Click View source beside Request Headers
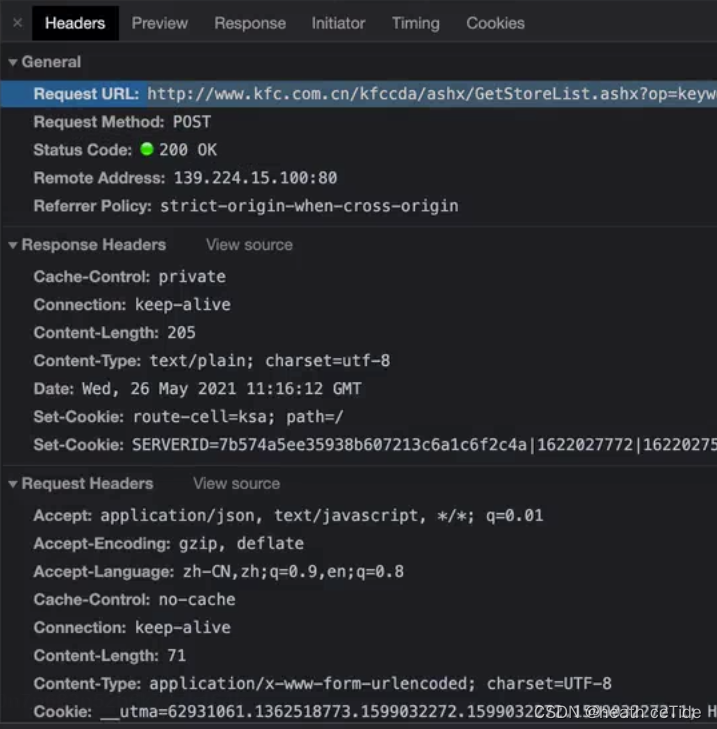The image size is (717, 729). pyautogui.click(x=236, y=484)
